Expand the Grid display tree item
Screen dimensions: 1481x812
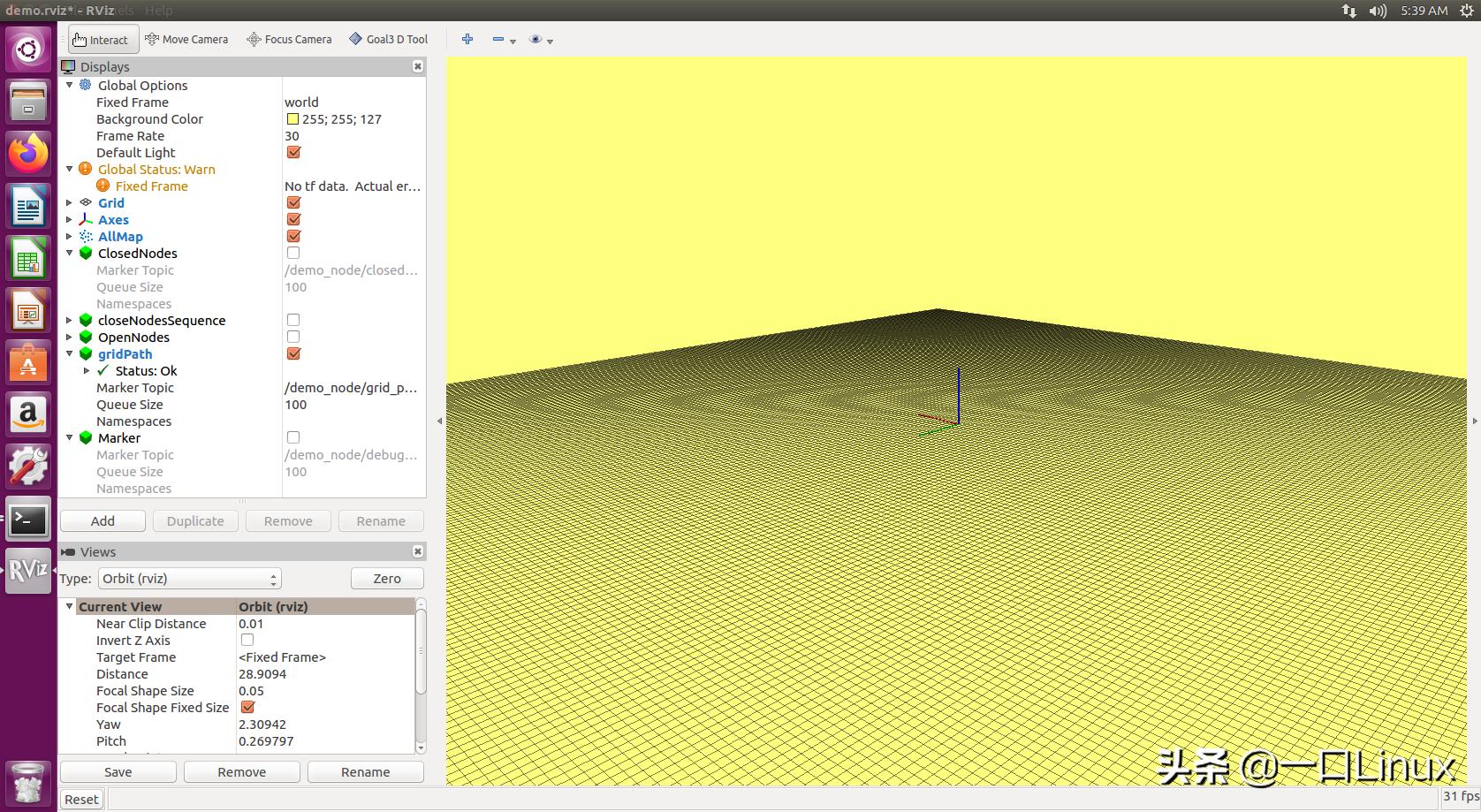[70, 203]
